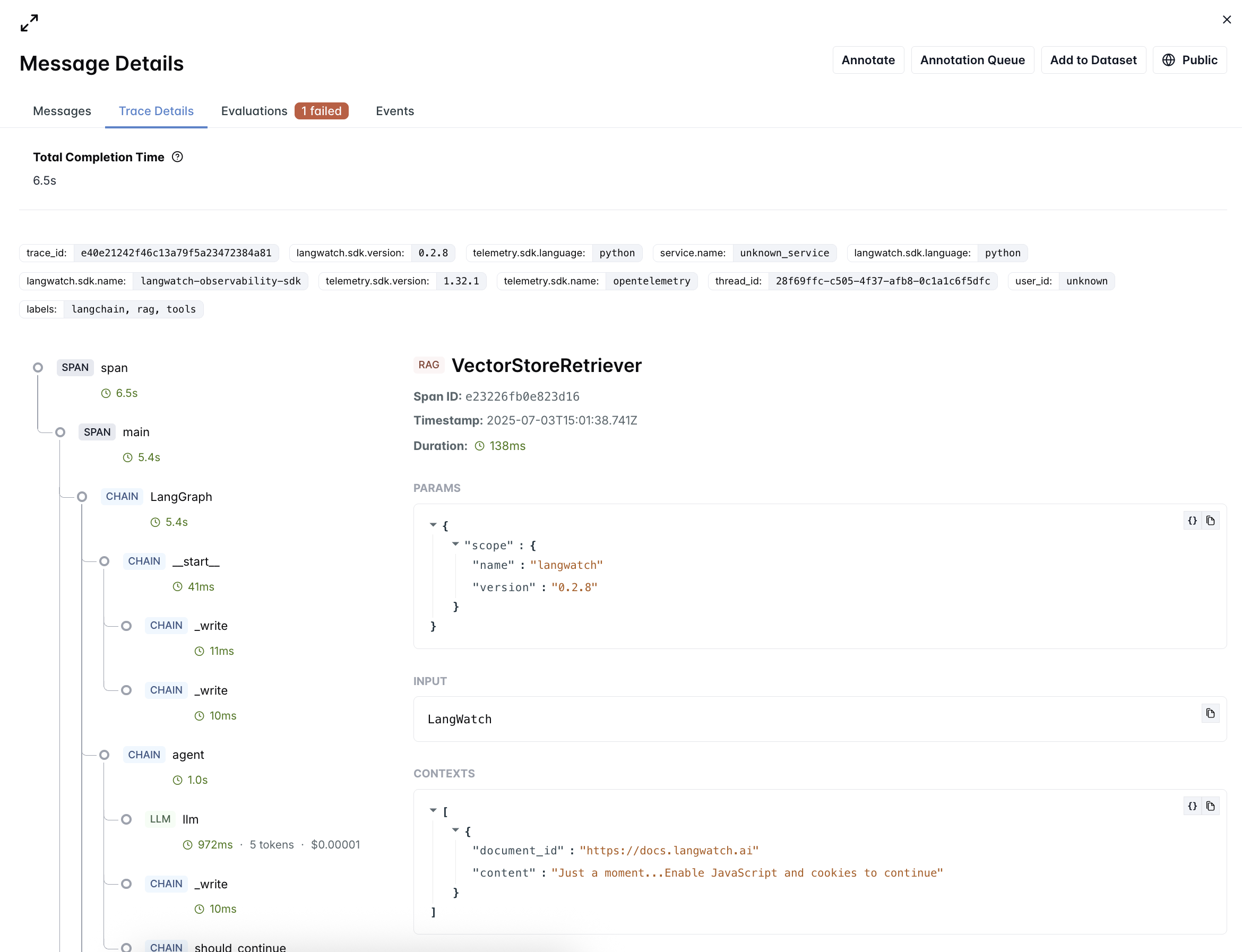Switch to the Messages tab
1242x952 pixels.
click(x=62, y=111)
